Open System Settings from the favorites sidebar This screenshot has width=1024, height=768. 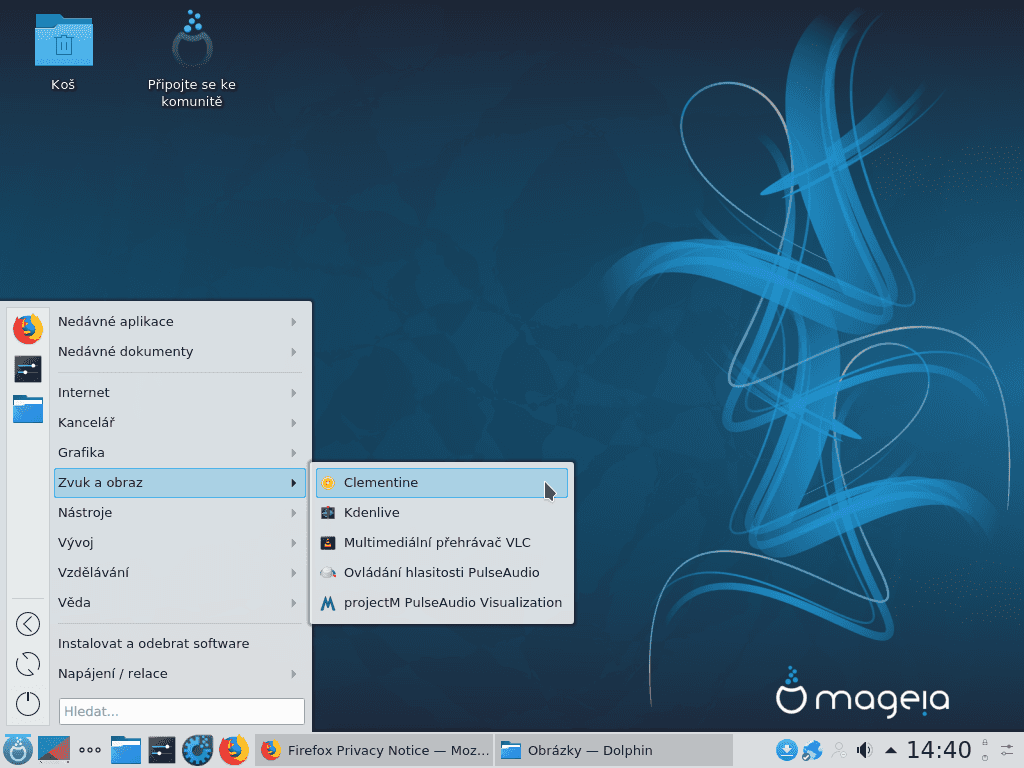tap(27, 368)
